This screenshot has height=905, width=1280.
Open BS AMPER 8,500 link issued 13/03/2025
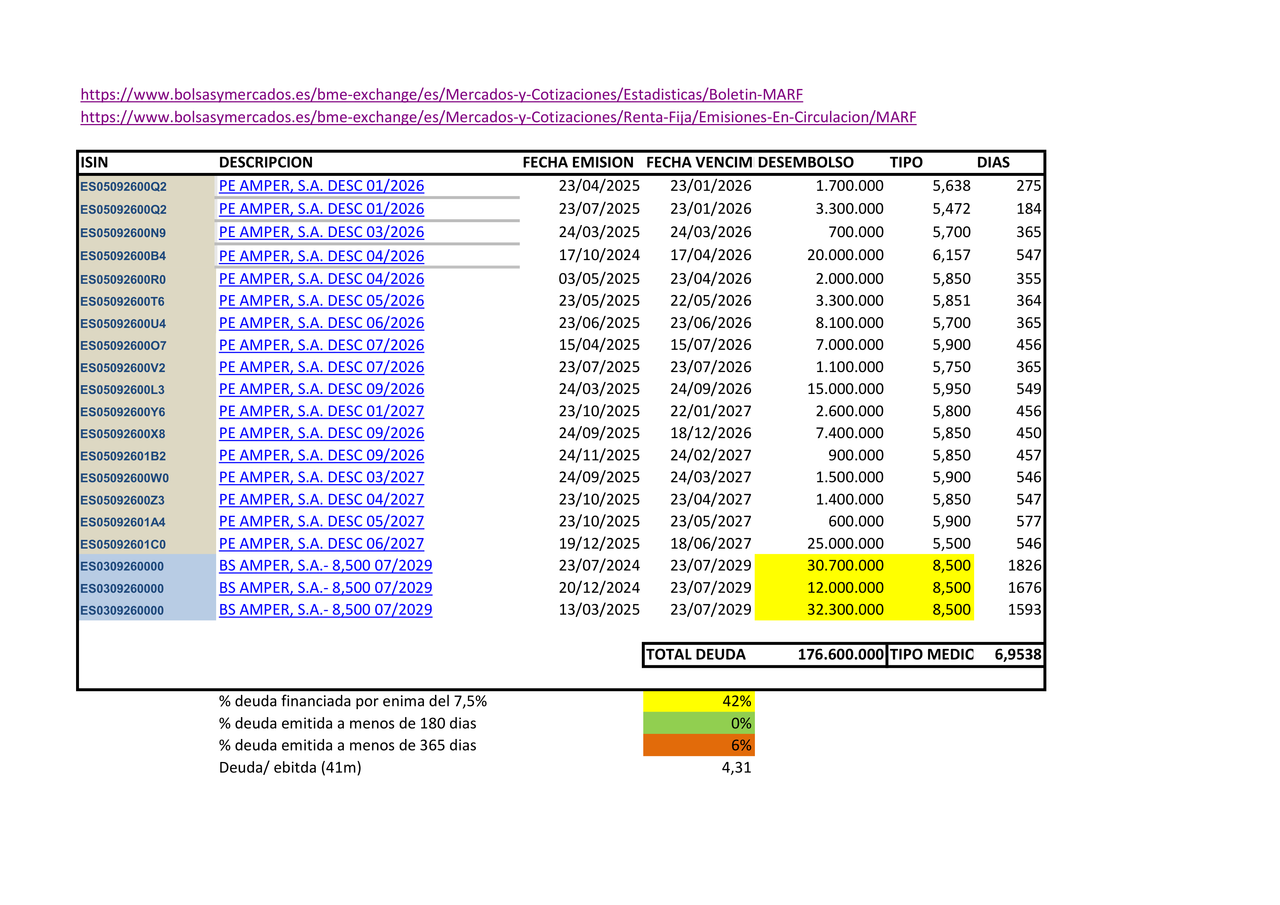326,610
